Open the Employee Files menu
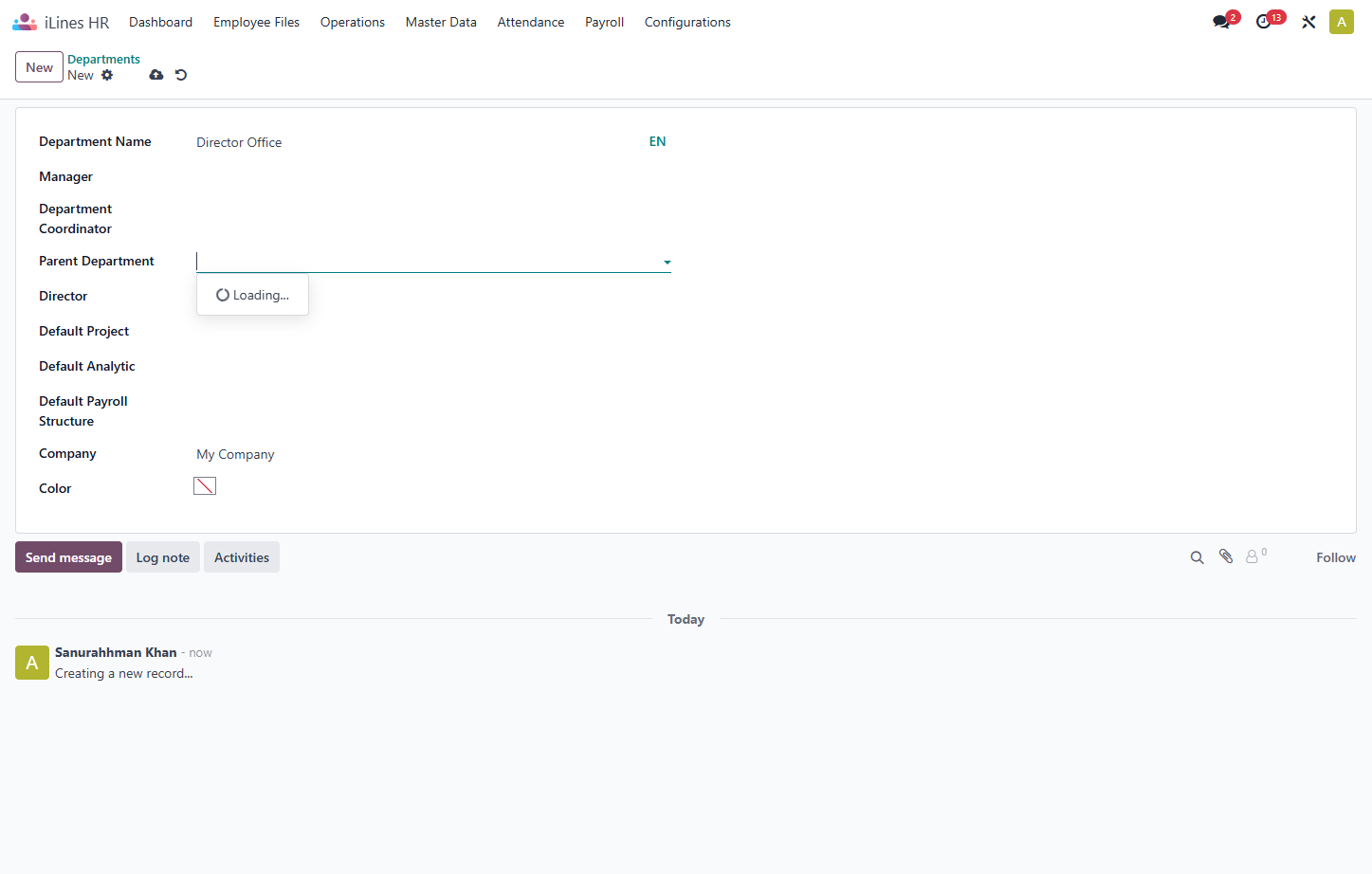Viewport: 1372px width, 874px height. pos(256,22)
